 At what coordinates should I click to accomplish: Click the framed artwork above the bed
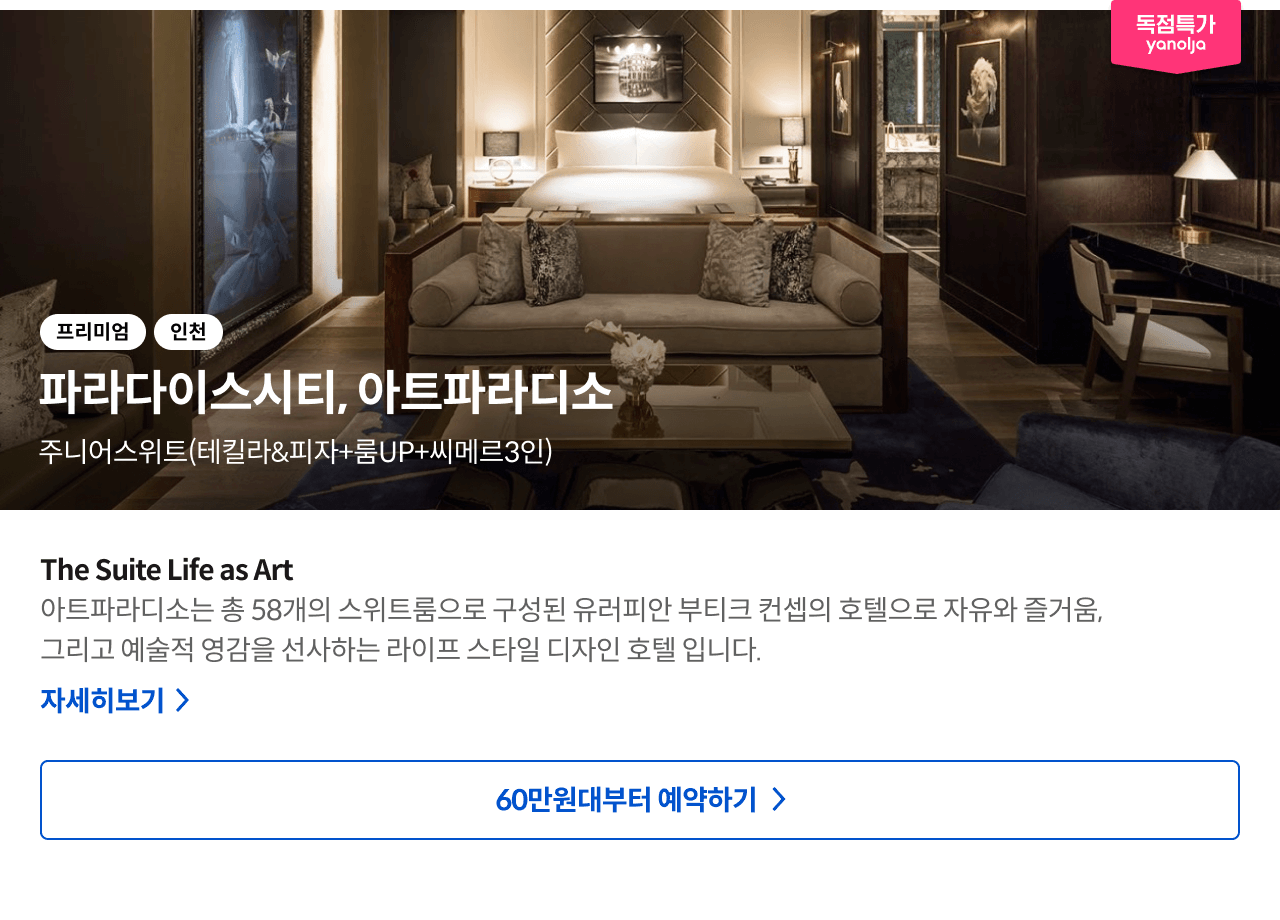(x=638, y=66)
